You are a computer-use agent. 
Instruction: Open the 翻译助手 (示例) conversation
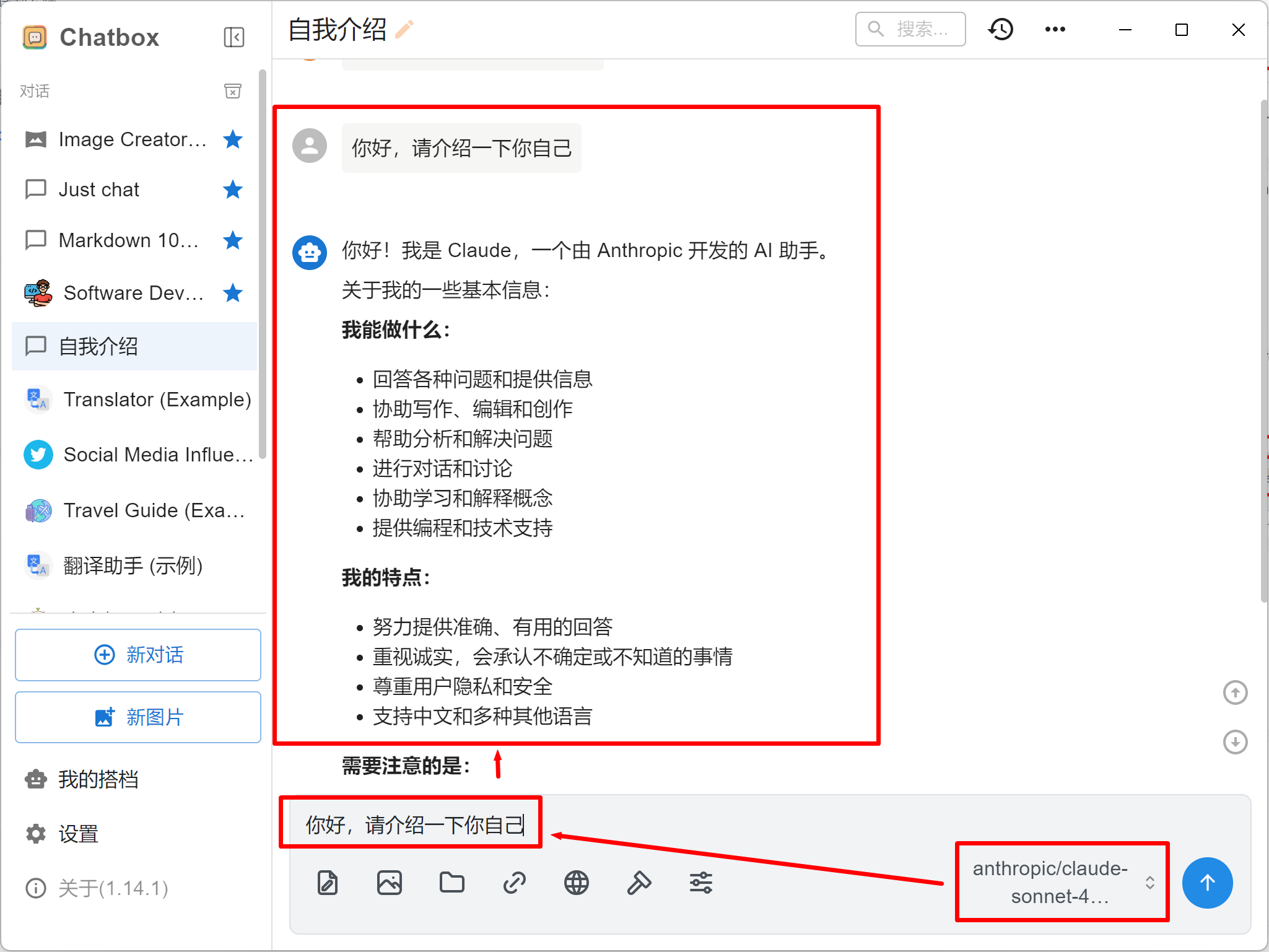[134, 566]
